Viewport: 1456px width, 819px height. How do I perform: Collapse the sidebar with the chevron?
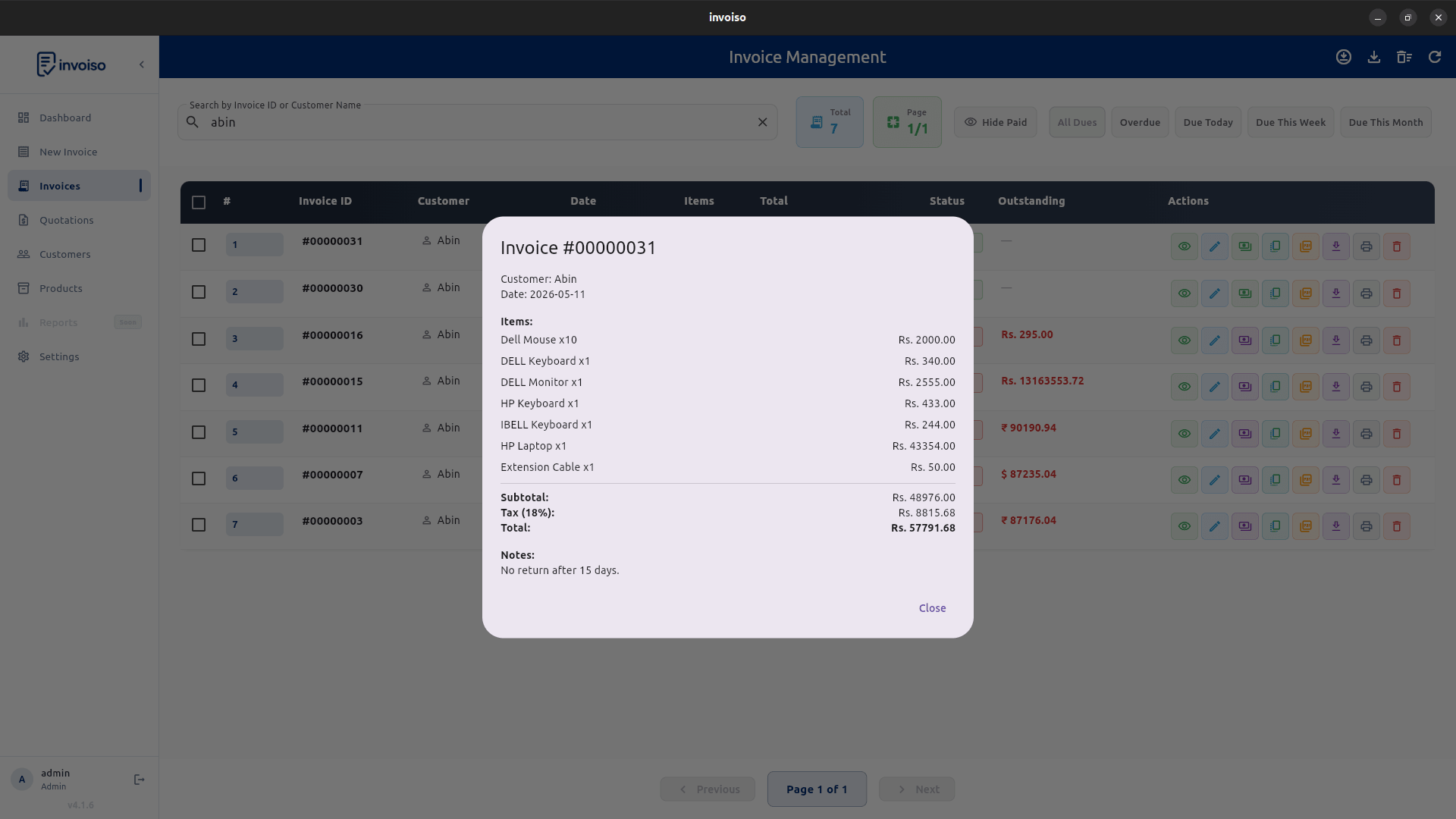tap(141, 64)
